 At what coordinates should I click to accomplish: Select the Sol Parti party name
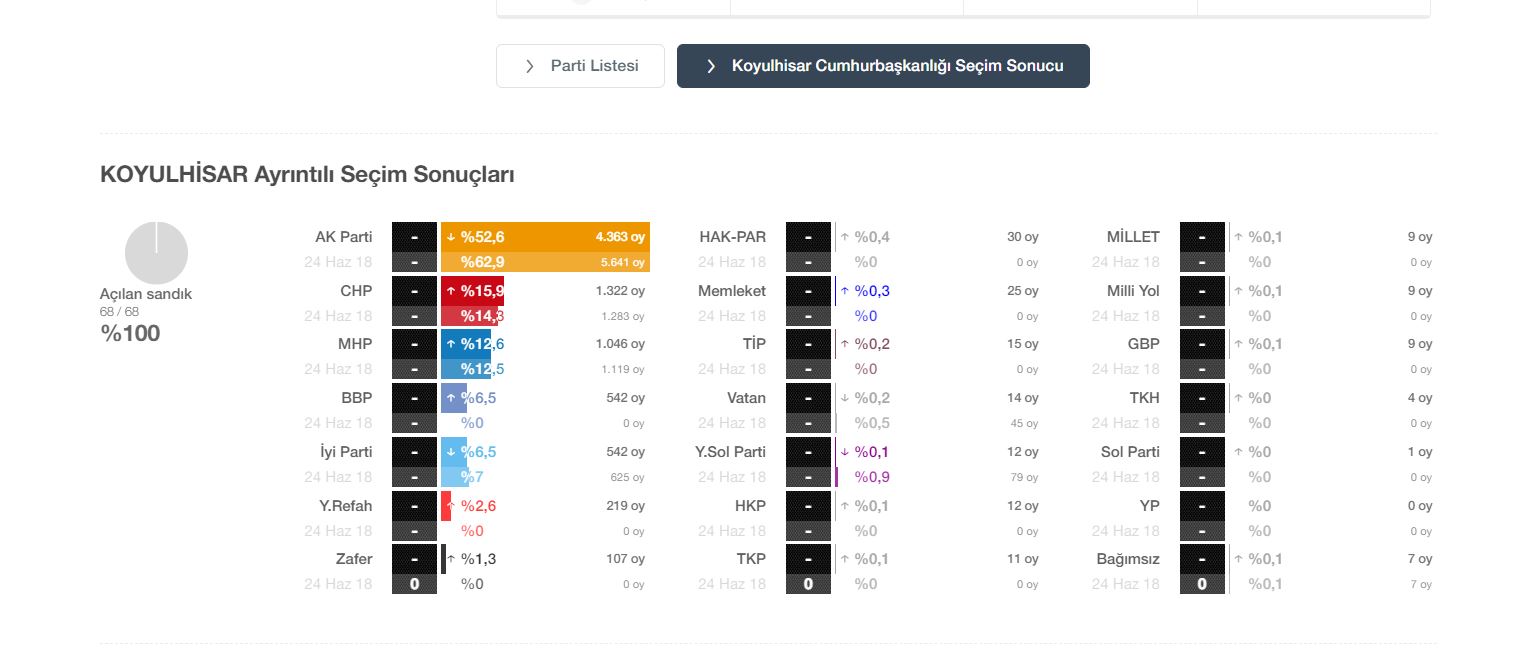(1131, 452)
